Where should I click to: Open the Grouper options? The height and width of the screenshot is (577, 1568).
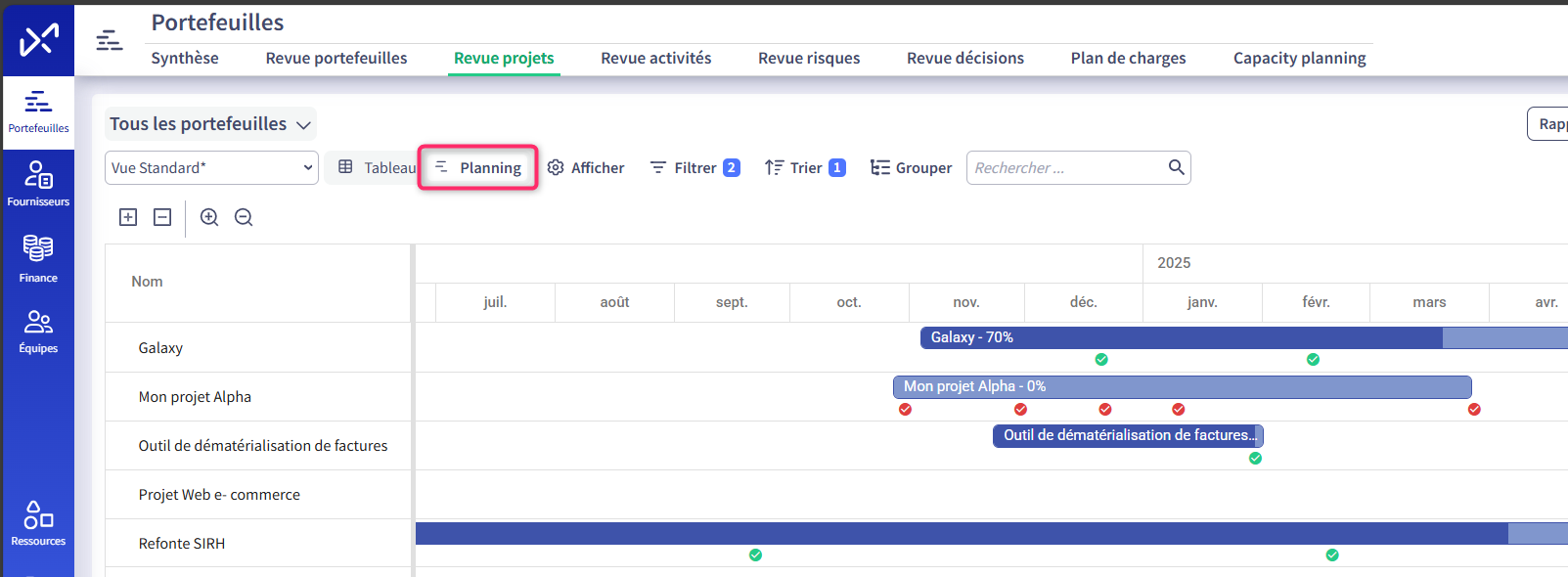point(911,168)
